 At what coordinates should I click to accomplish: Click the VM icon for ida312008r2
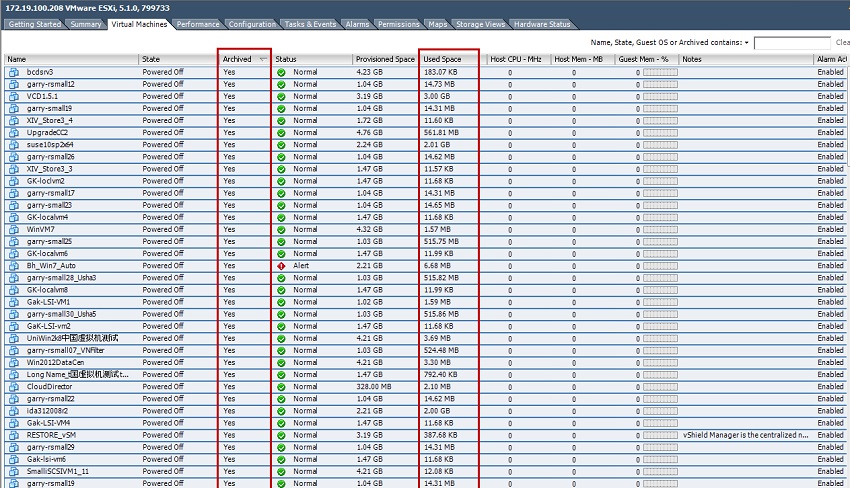[14, 411]
